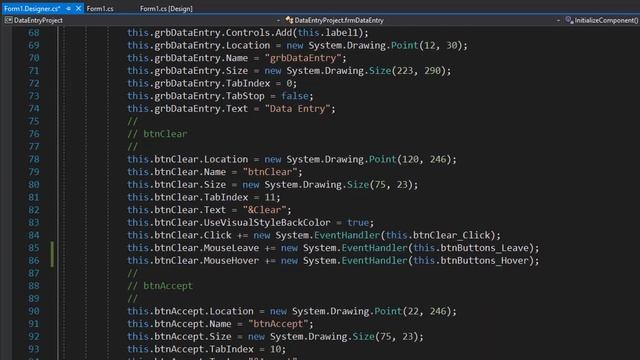Select the Form1.Designer.cs* tab
The image size is (640, 360).
pos(32,8)
